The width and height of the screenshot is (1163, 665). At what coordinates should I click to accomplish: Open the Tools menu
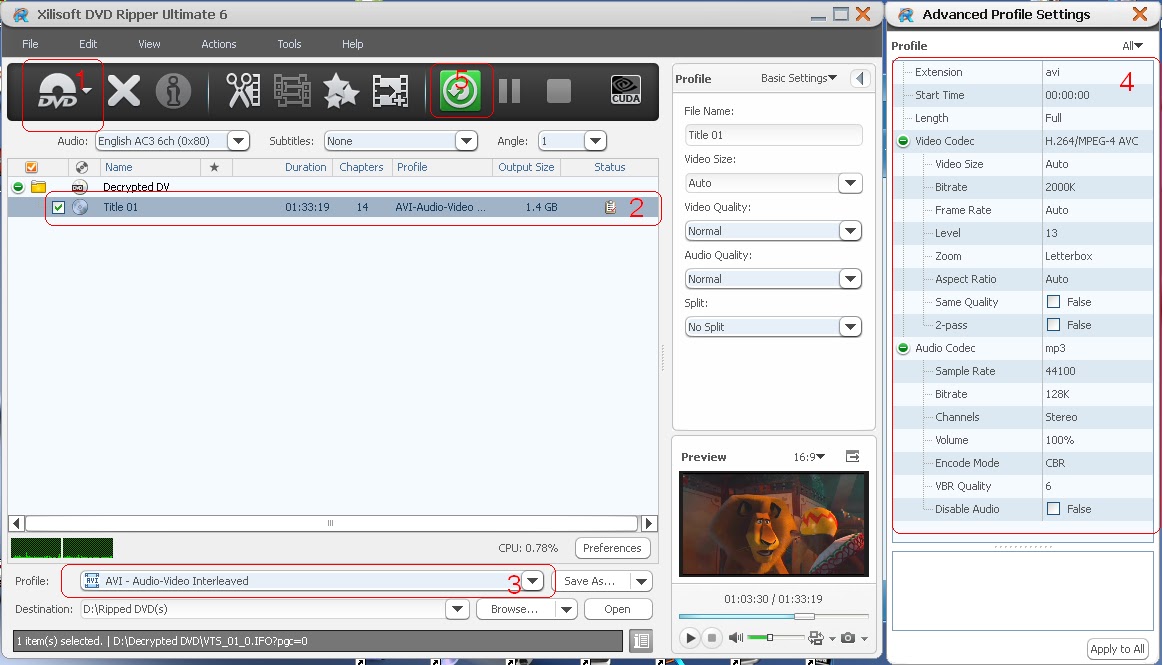point(289,44)
